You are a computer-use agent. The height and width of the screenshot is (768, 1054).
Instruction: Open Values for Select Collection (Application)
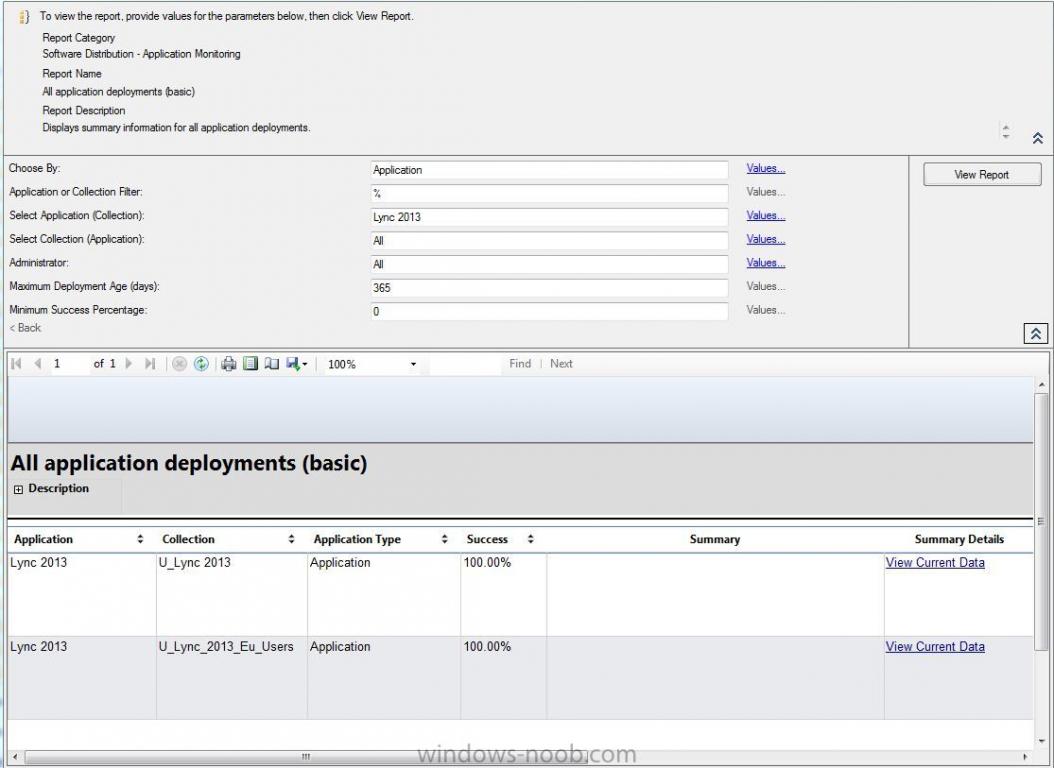tap(766, 239)
